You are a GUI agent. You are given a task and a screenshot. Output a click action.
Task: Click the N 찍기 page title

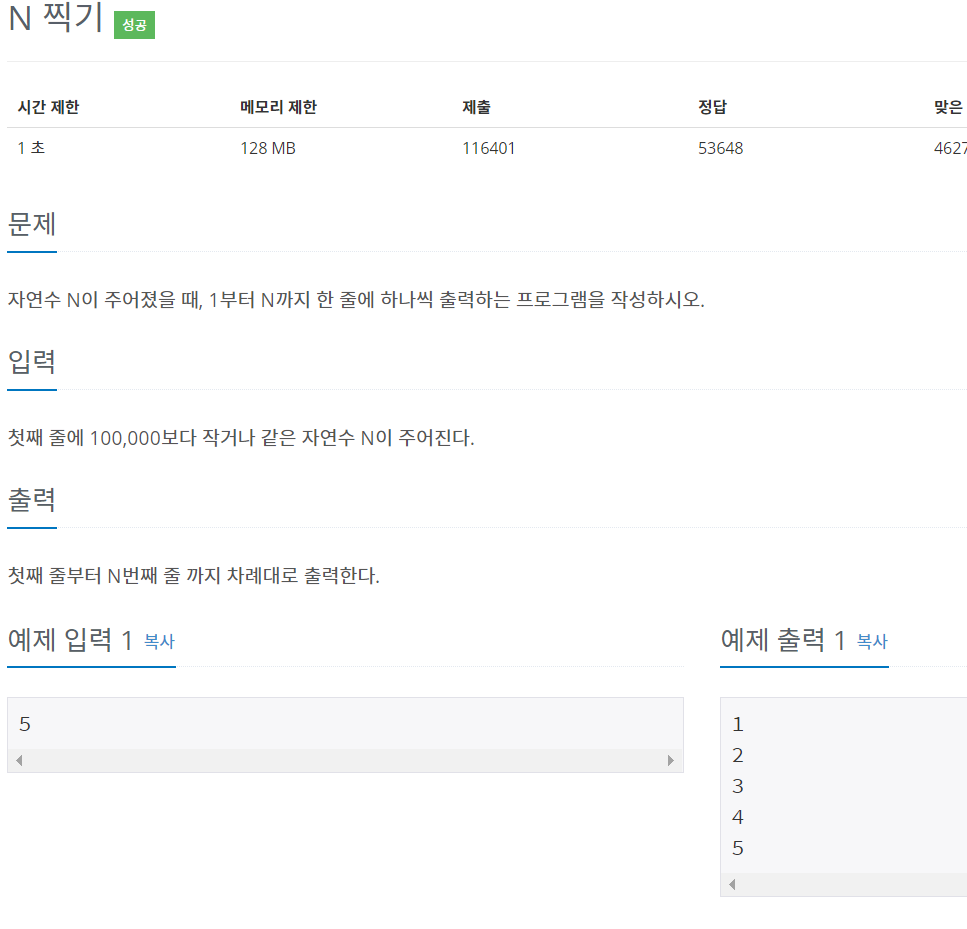tap(56, 17)
